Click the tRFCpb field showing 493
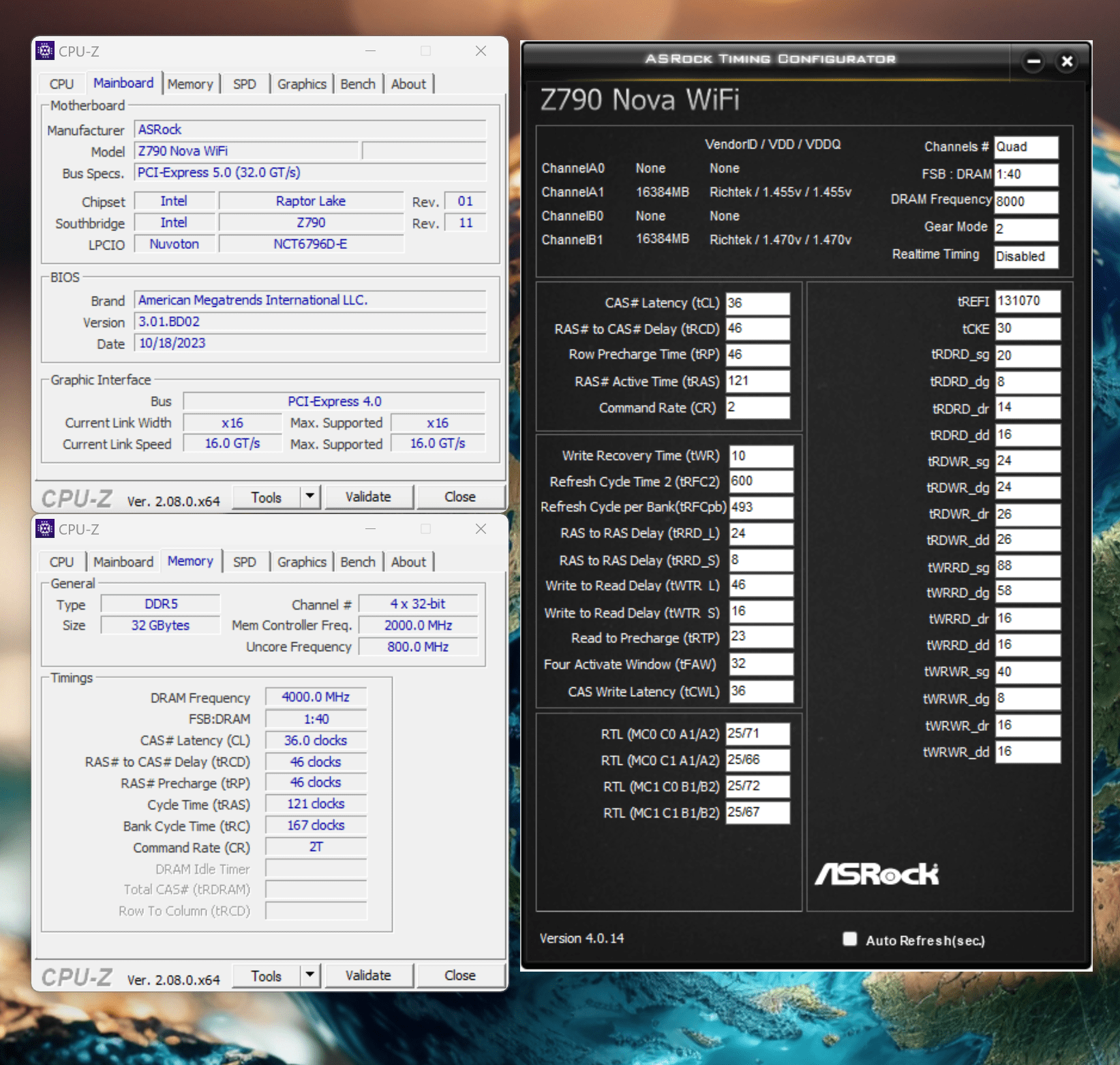The height and width of the screenshot is (1065, 1120). click(761, 507)
